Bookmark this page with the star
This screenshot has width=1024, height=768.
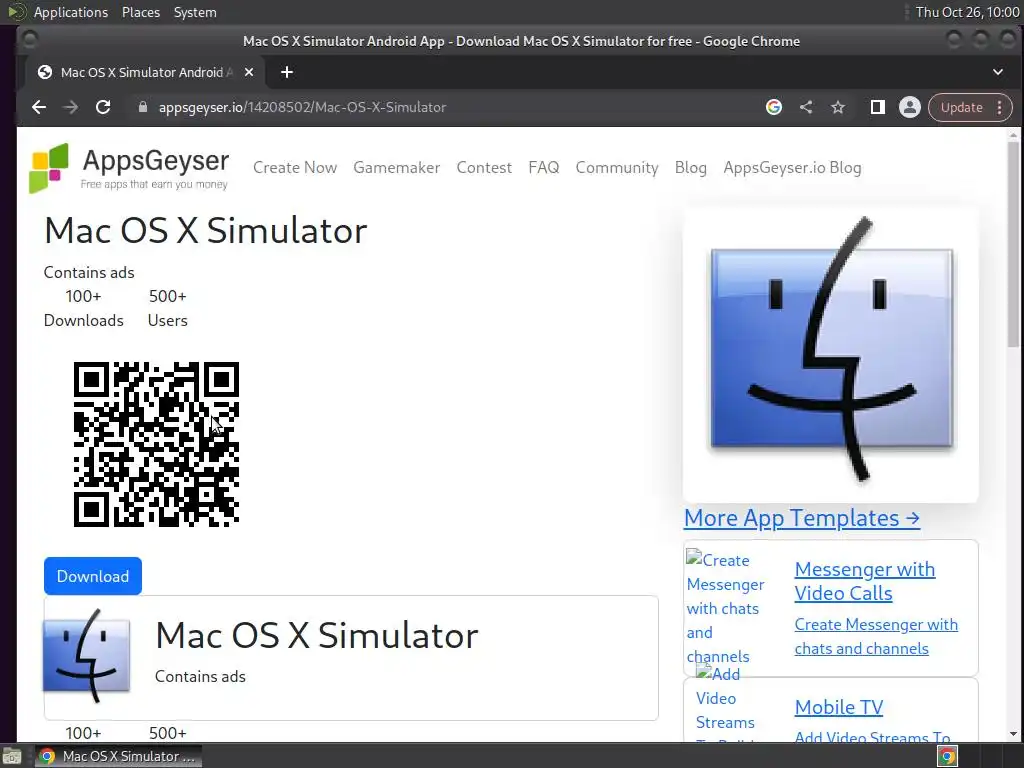(838, 107)
